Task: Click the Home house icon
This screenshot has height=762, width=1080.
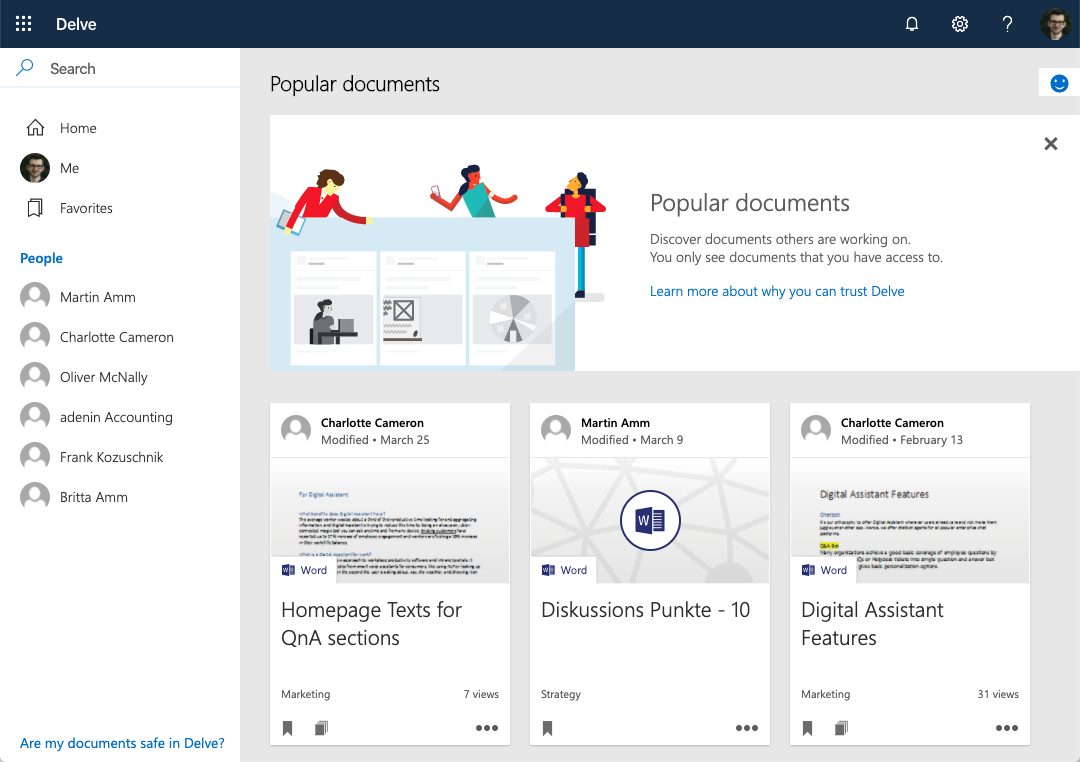Action: pyautogui.click(x=35, y=127)
